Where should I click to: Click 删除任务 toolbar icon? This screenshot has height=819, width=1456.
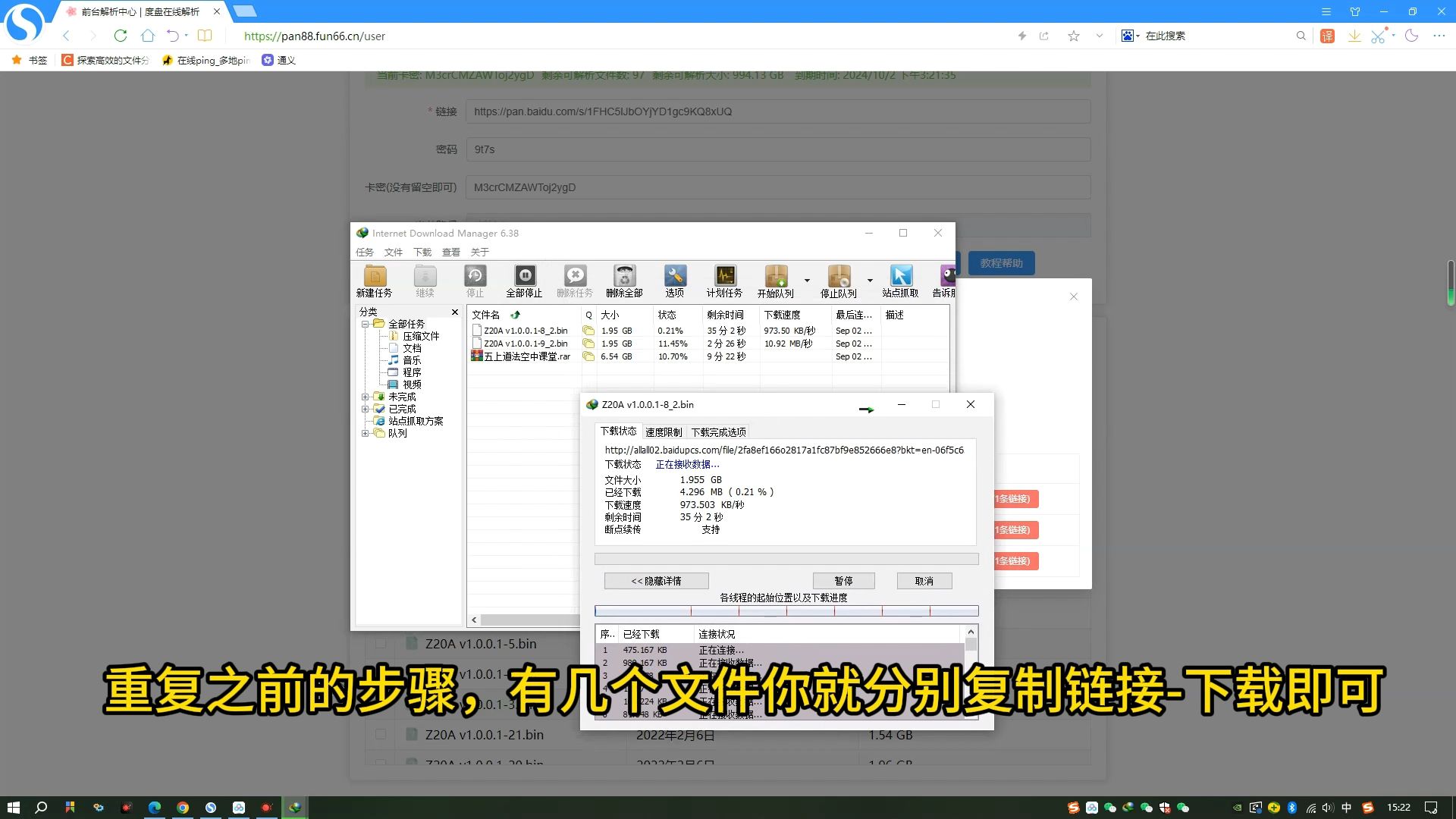574,281
